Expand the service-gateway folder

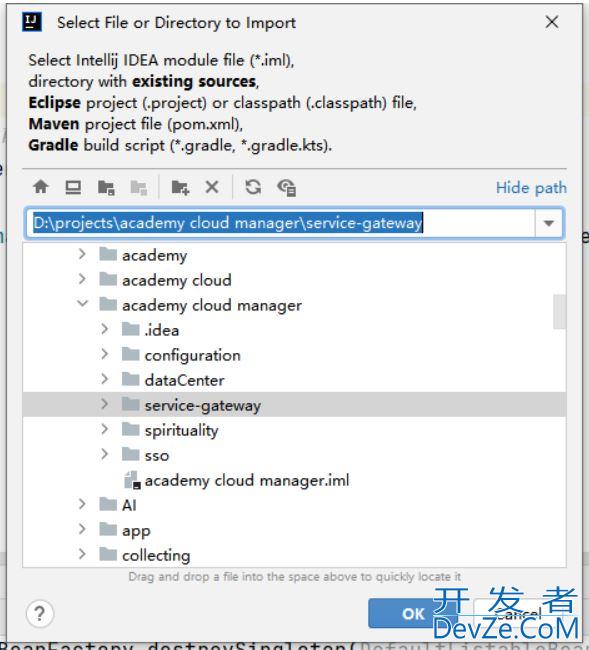pos(104,404)
